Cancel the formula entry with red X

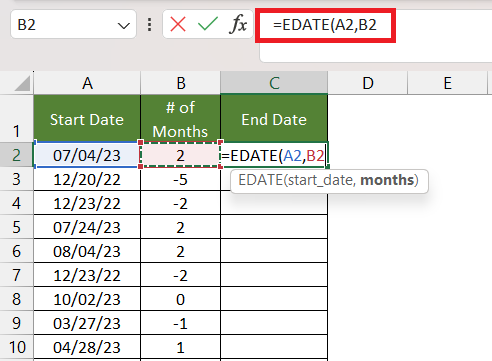click(x=178, y=25)
